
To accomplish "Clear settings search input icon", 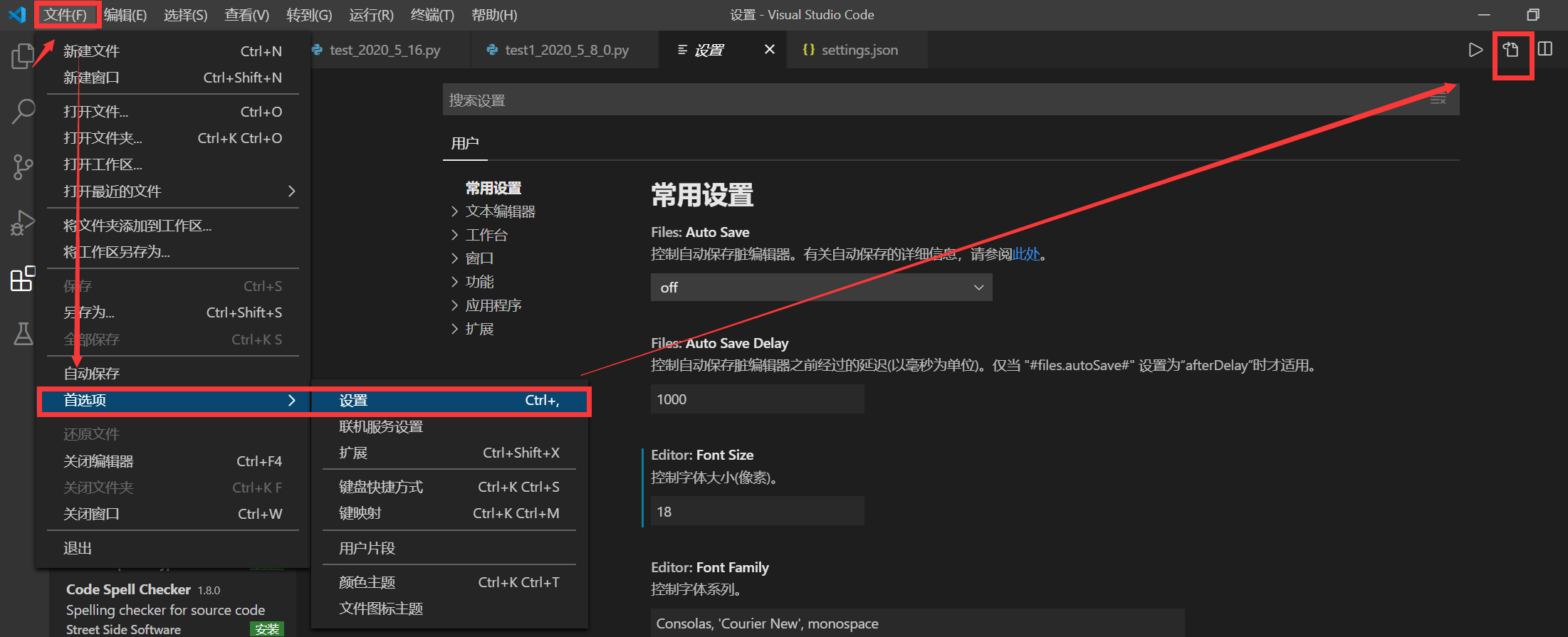I will coord(1438,100).
